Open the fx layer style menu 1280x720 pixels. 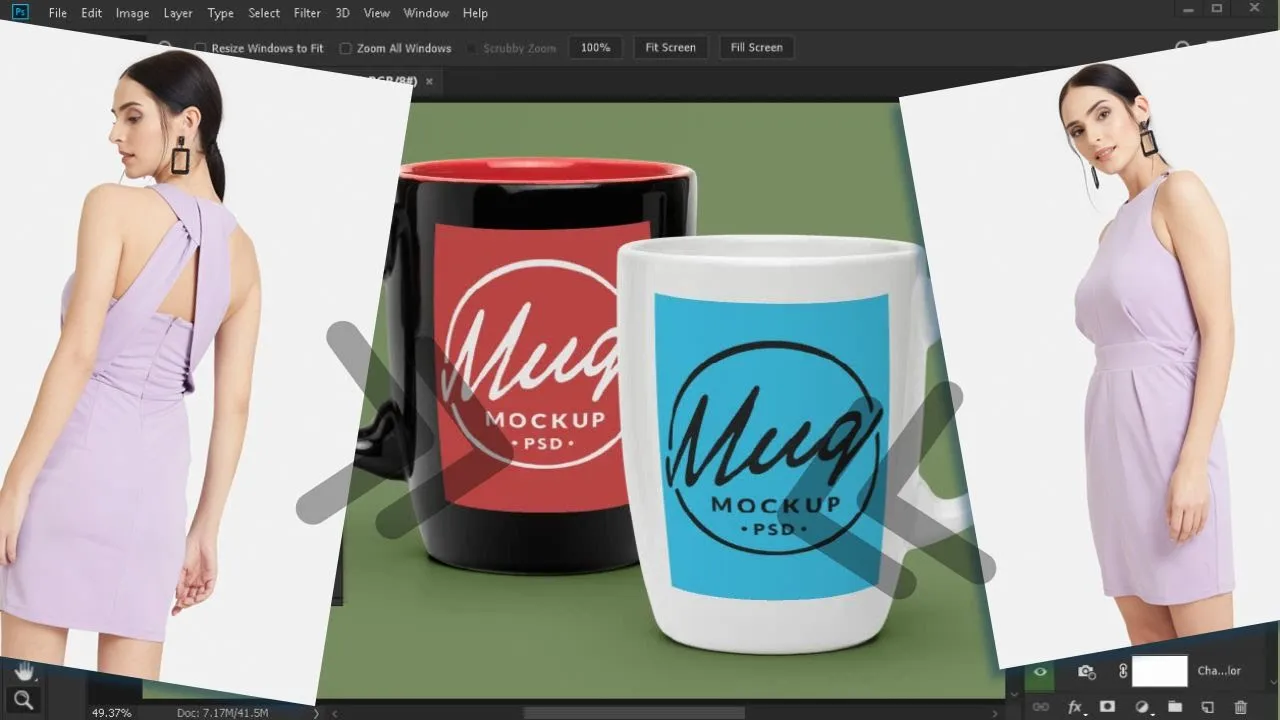click(x=1076, y=707)
